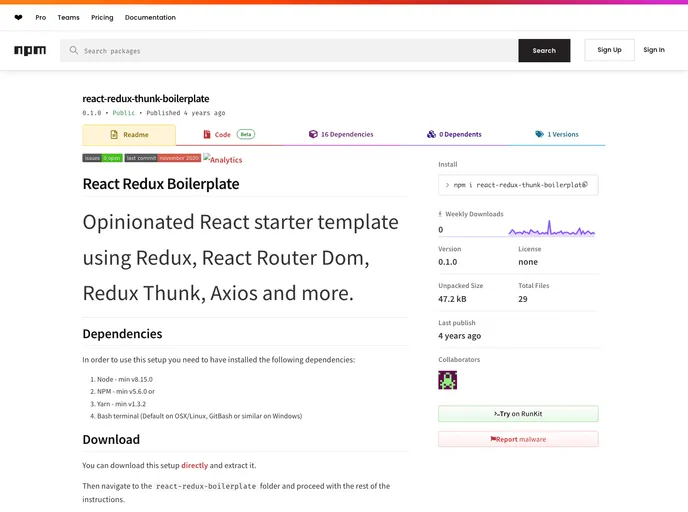Screen dimensions: 688x512
Task: Click the React Redux Boilerplate heading
Action: pos(161,184)
